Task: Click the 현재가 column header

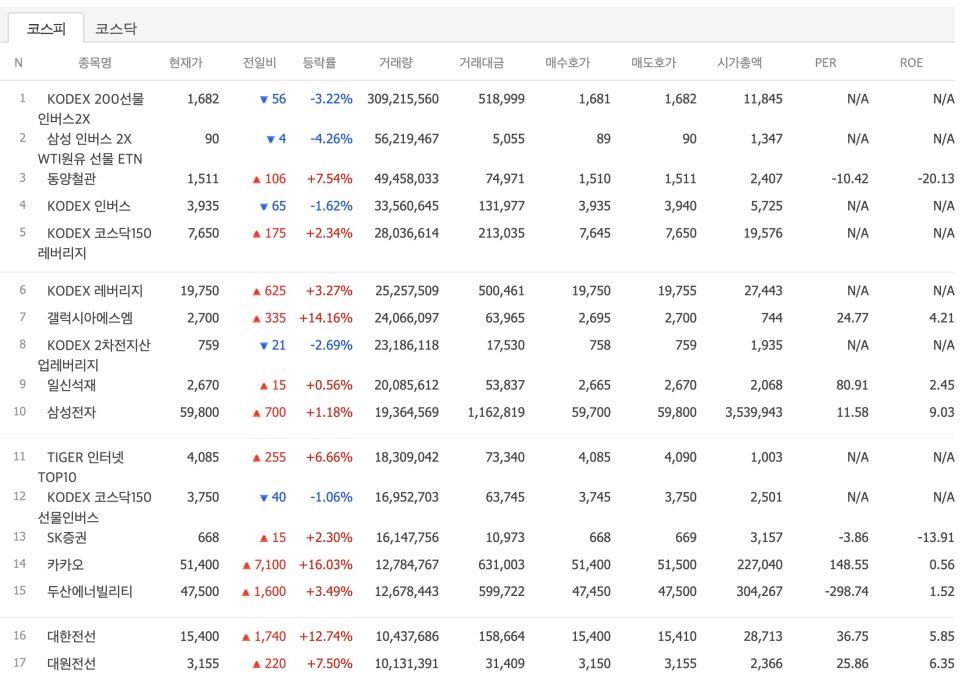Action: click(185, 62)
